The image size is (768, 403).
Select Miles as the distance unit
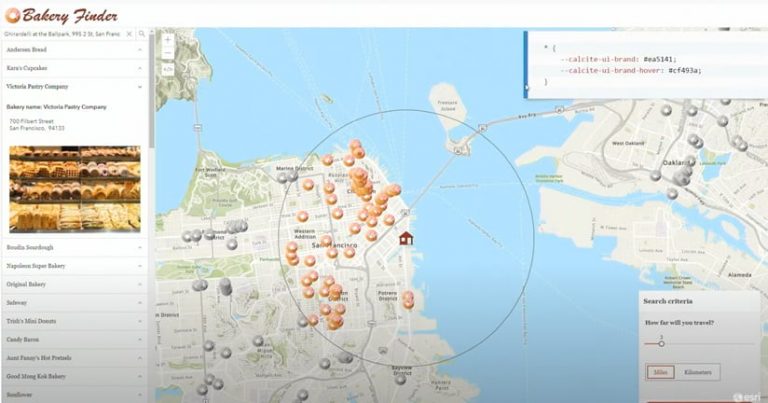(660, 372)
